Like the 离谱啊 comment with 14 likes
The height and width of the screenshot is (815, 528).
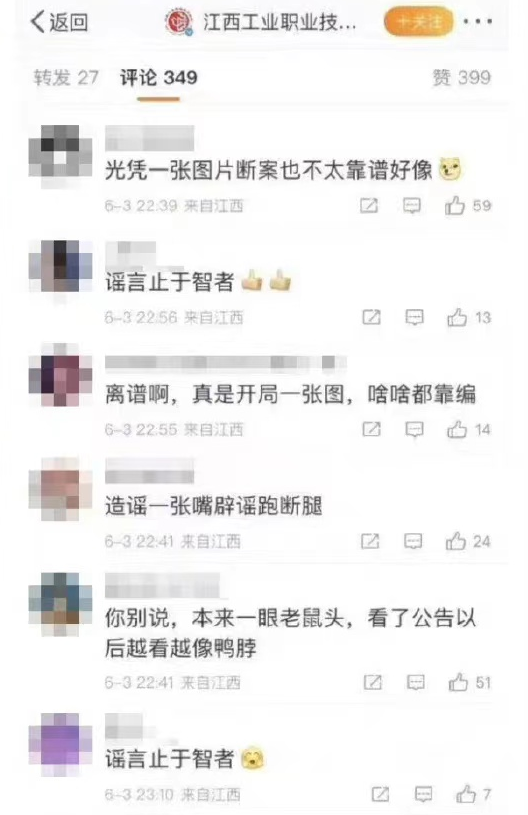[457, 429]
